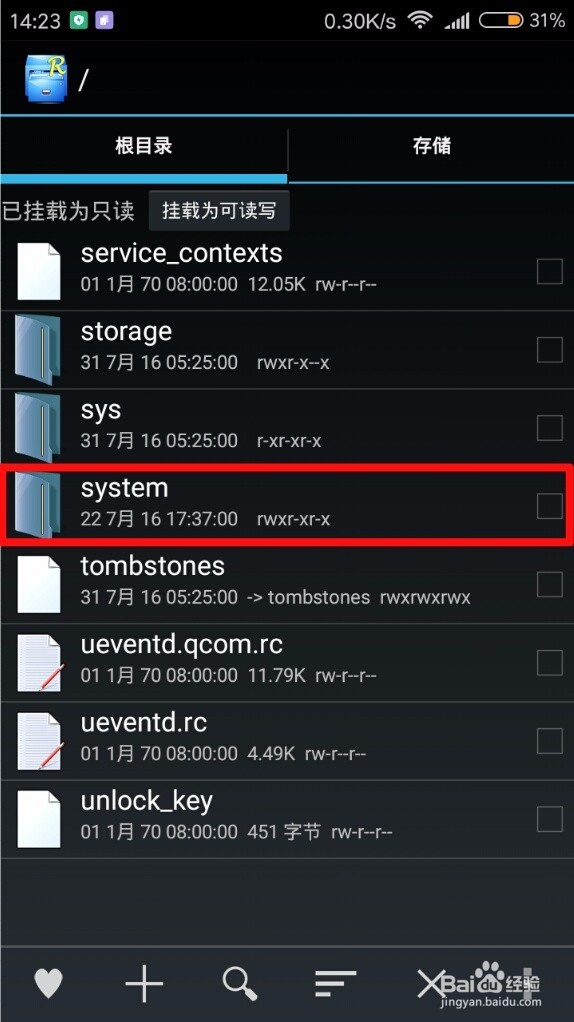Tap the Root Explorer app icon

pos(46,79)
